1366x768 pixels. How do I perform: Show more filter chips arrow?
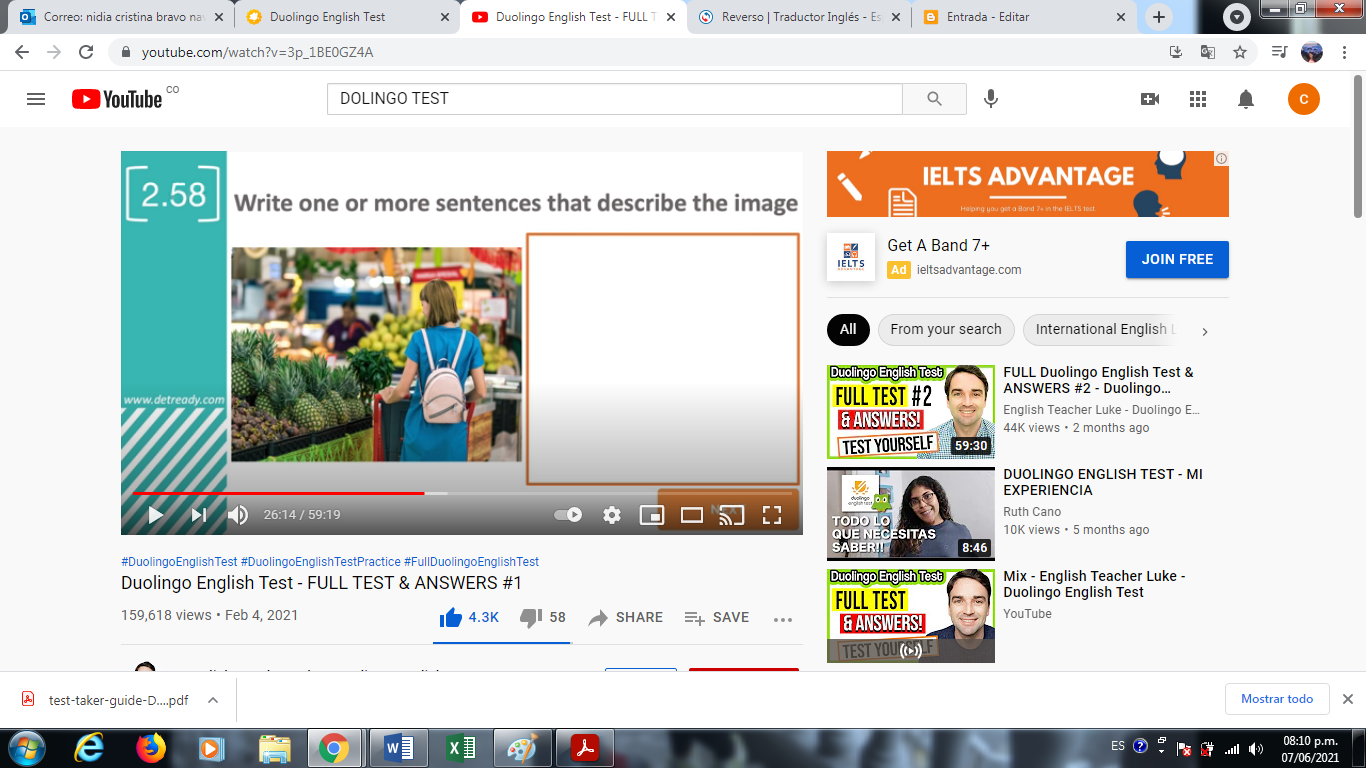[x=1205, y=331]
